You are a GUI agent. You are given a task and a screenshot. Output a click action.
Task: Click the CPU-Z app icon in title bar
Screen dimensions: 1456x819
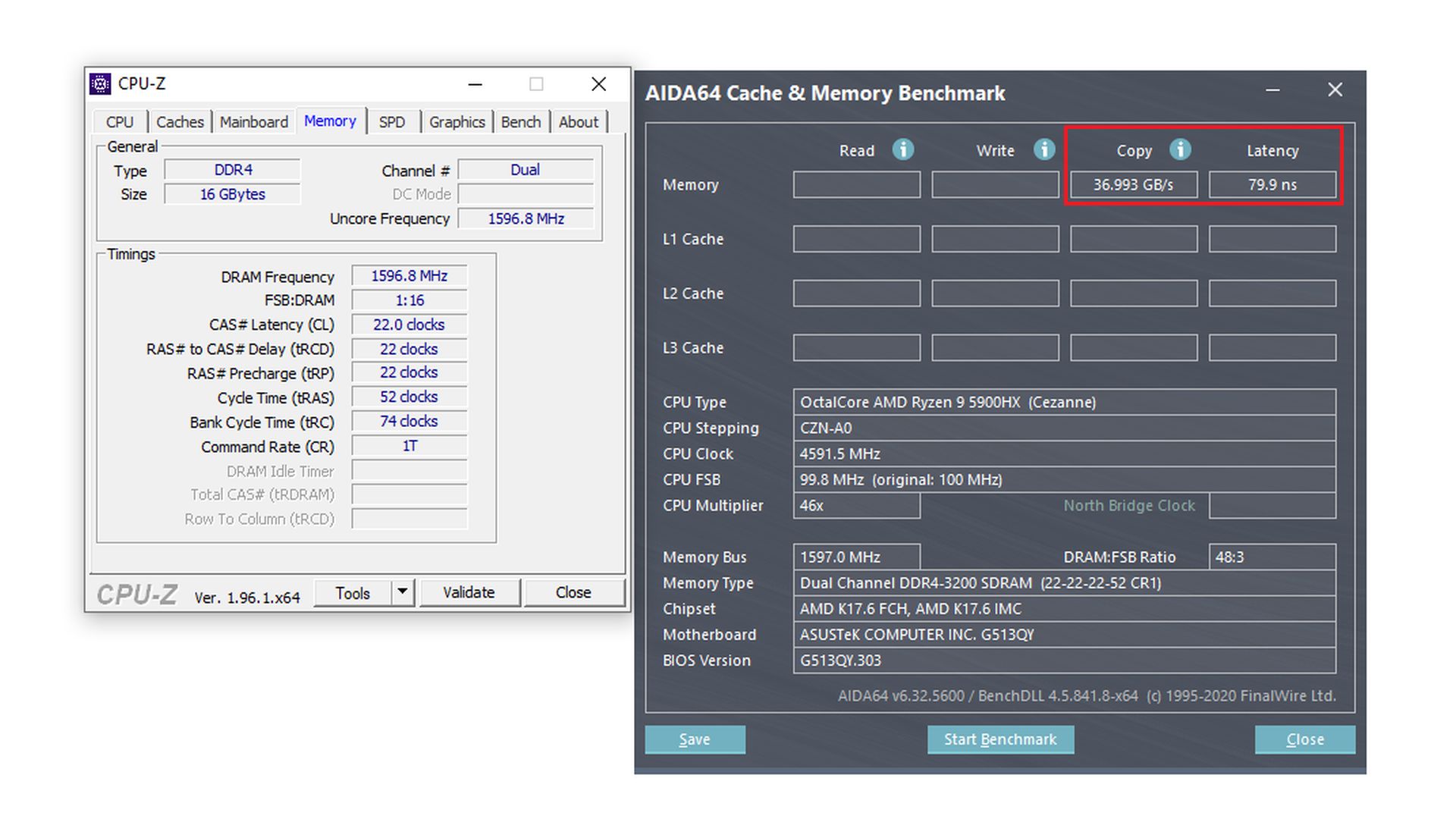click(100, 83)
